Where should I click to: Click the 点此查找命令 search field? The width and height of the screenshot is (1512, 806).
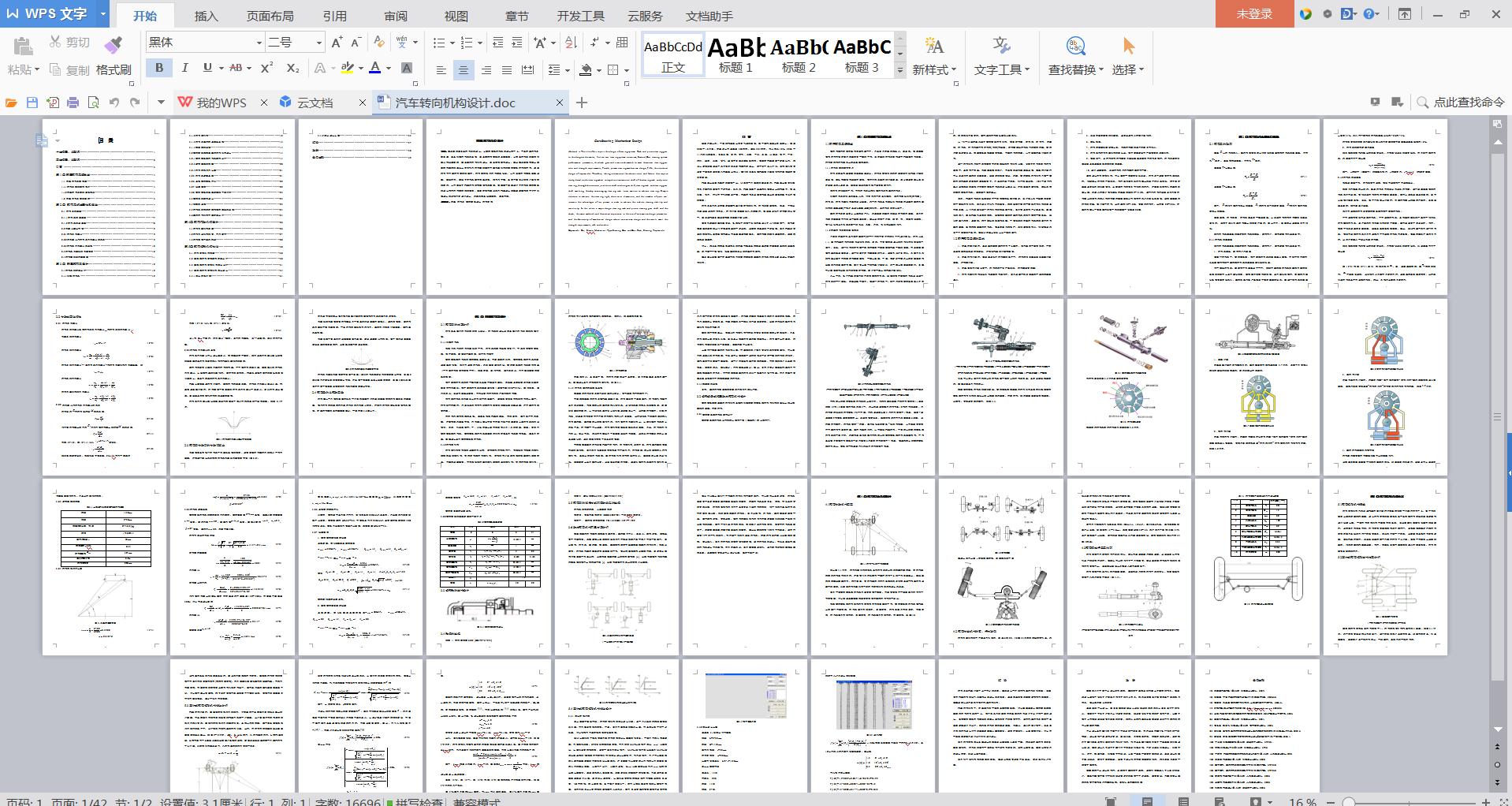(x=1461, y=103)
